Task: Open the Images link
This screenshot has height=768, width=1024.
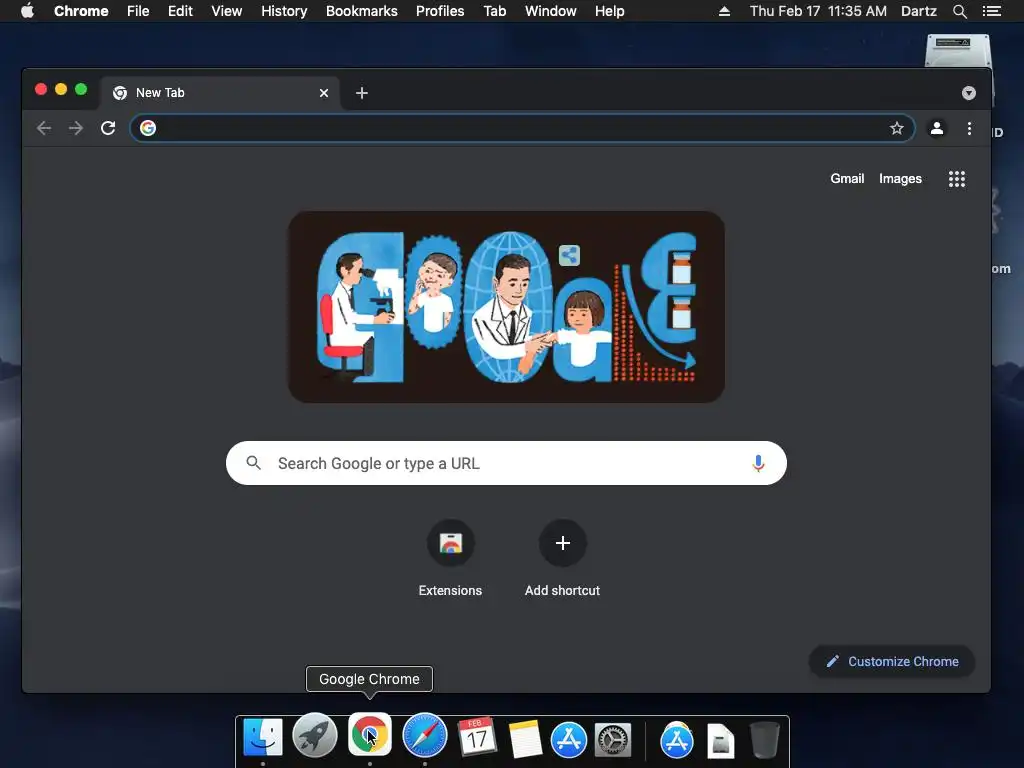Action: (900, 179)
